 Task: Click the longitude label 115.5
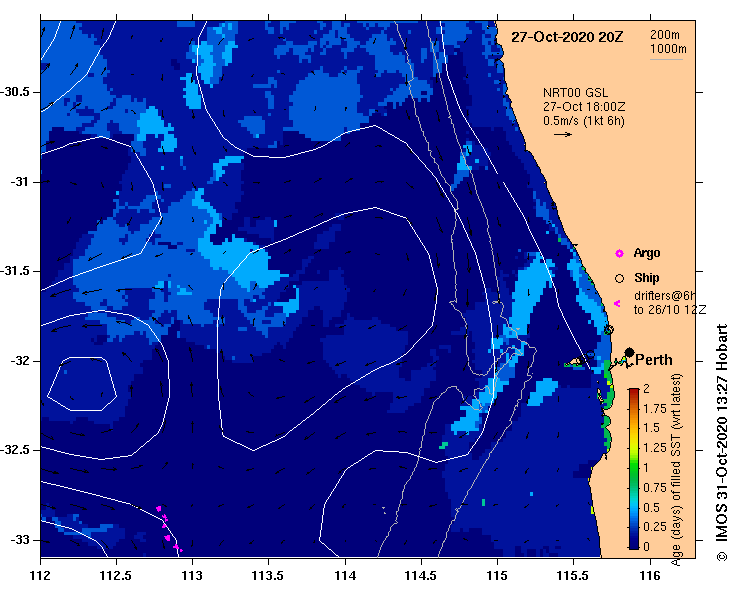[573, 576]
